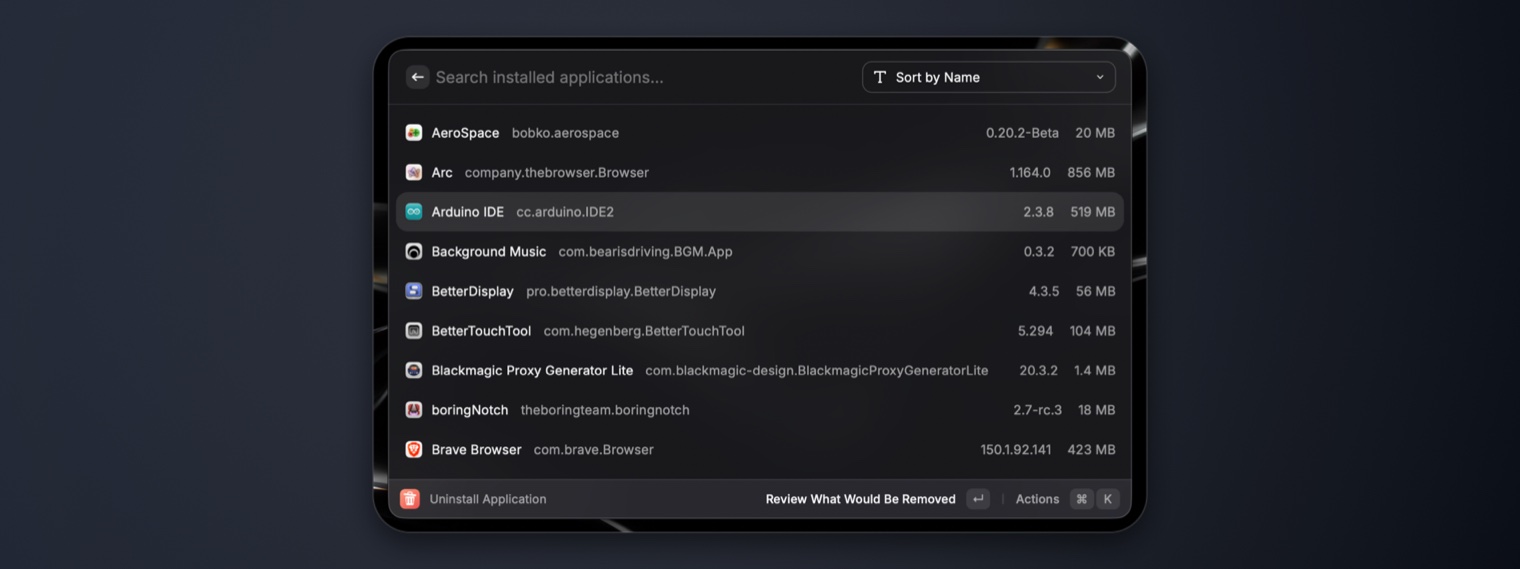Click version 150.1.92.141 of Brave Browser
Viewport: 1520px width, 569px height.
point(1016,449)
